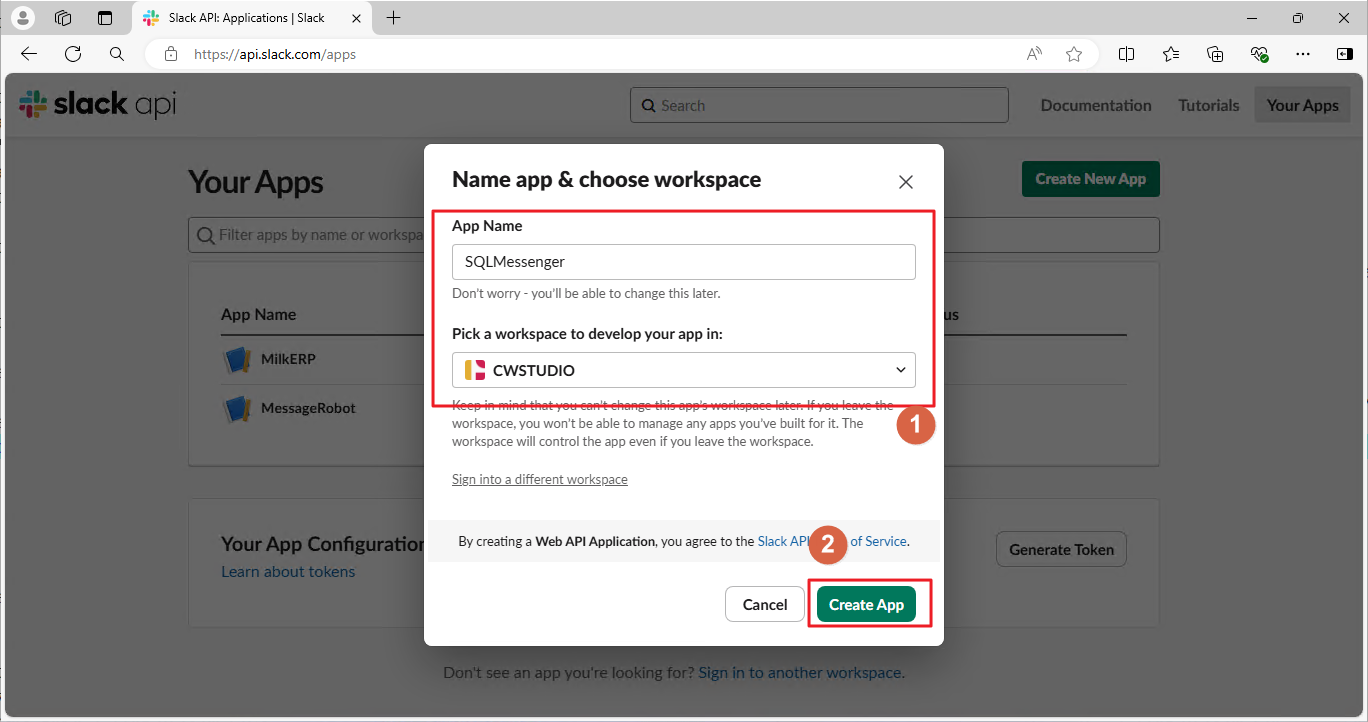Focus the Slack API Search field

(x=819, y=105)
